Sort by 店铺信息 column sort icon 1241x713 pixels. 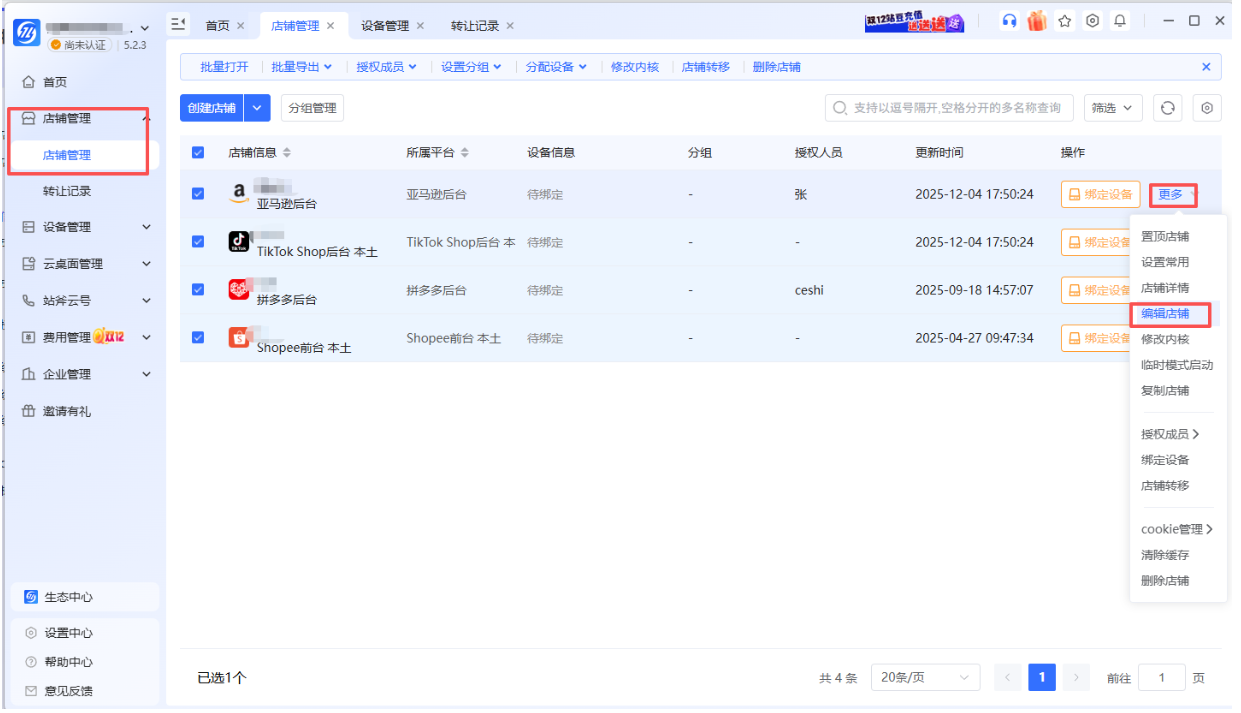287,153
